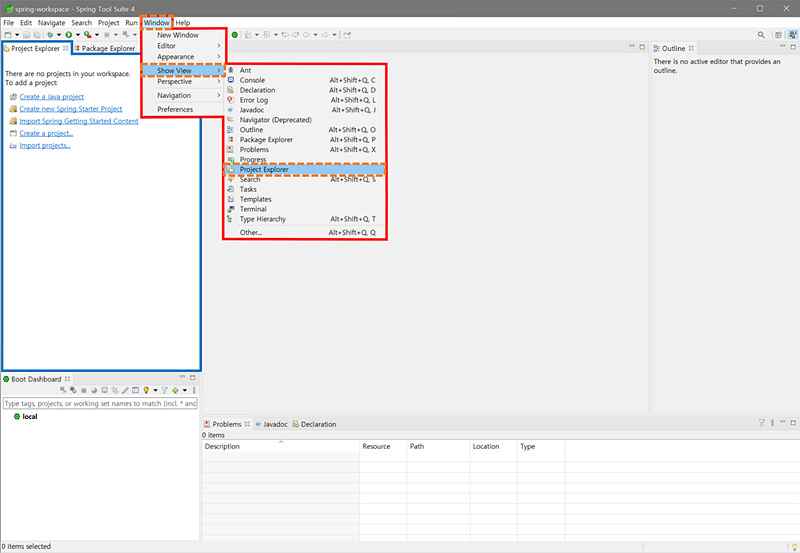Viewport: 800px width, 553px height.
Task: Click the Boot Dashboard open browser icon
Action: point(94,390)
